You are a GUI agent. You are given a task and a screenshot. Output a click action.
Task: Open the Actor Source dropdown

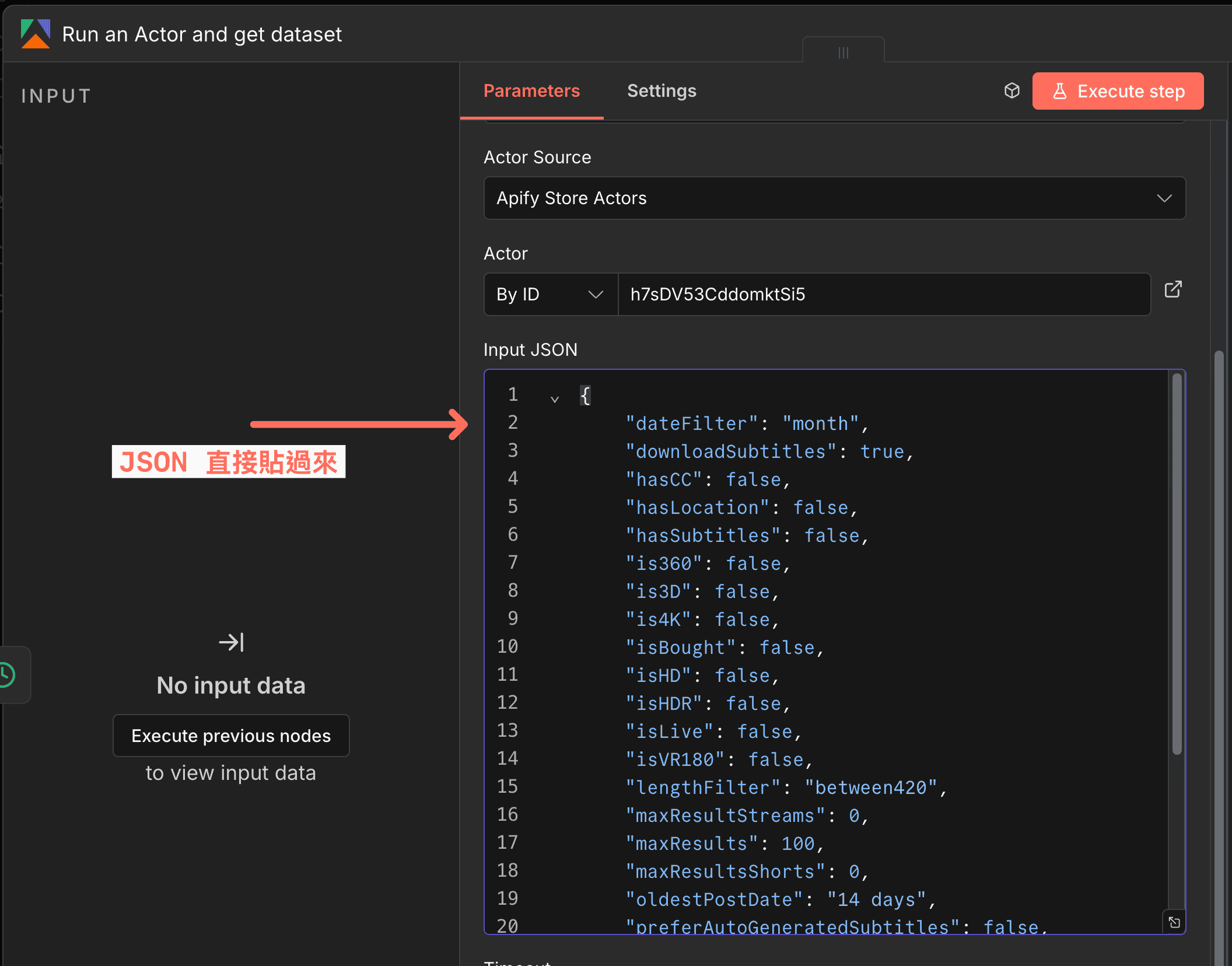(834, 198)
